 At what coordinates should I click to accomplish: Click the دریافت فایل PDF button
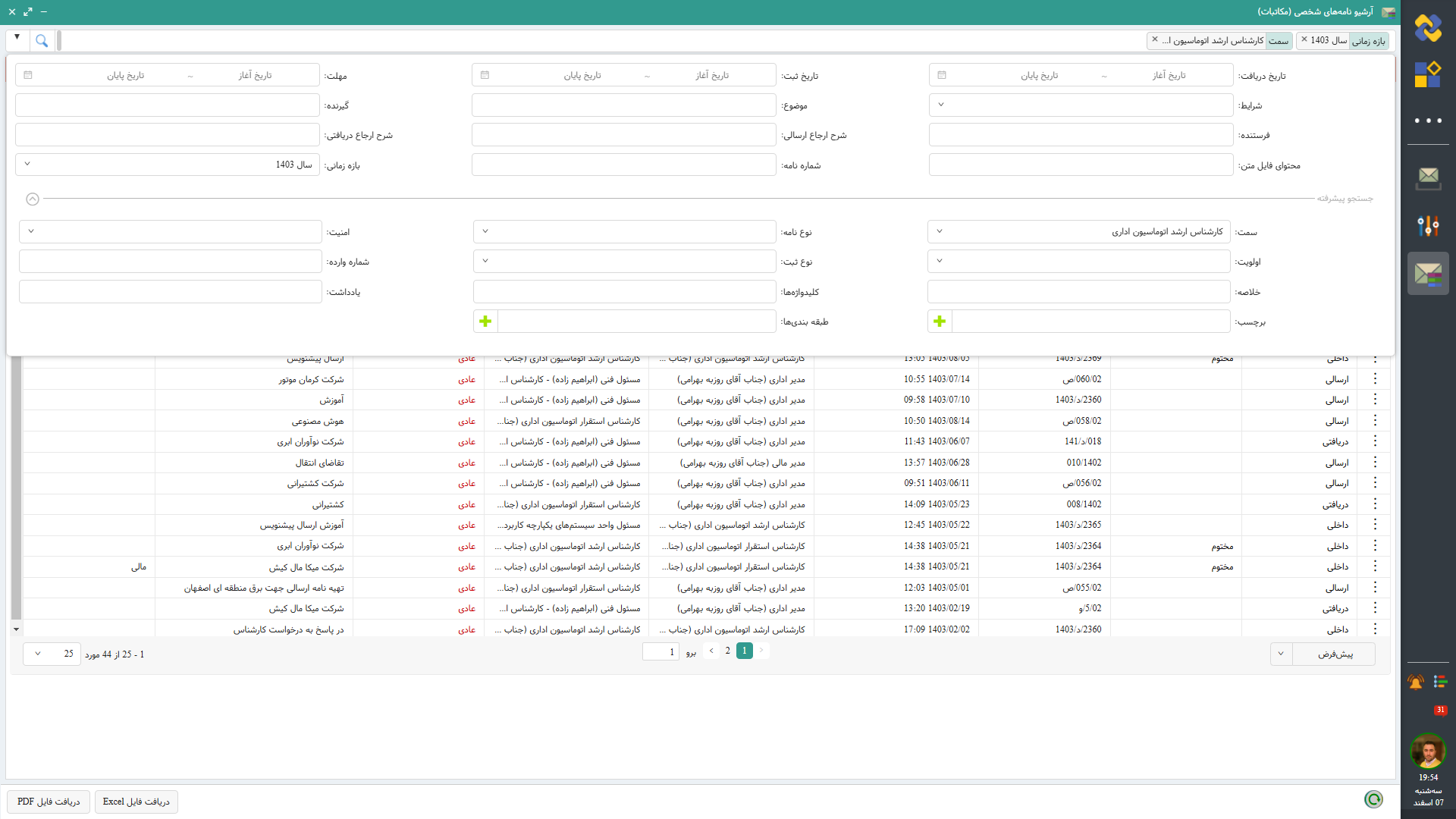tap(49, 802)
